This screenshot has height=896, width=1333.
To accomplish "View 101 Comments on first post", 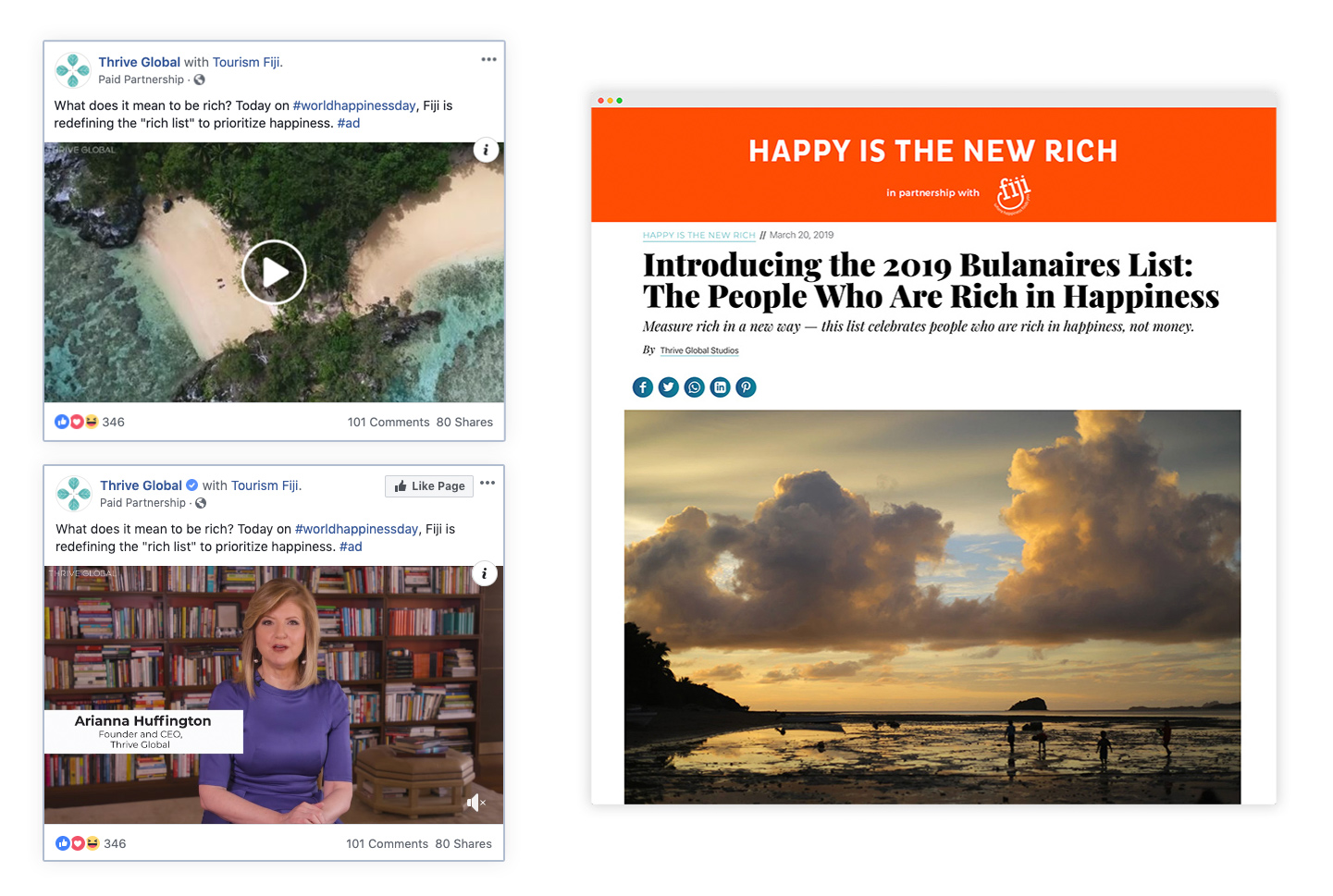I will tap(389, 422).
